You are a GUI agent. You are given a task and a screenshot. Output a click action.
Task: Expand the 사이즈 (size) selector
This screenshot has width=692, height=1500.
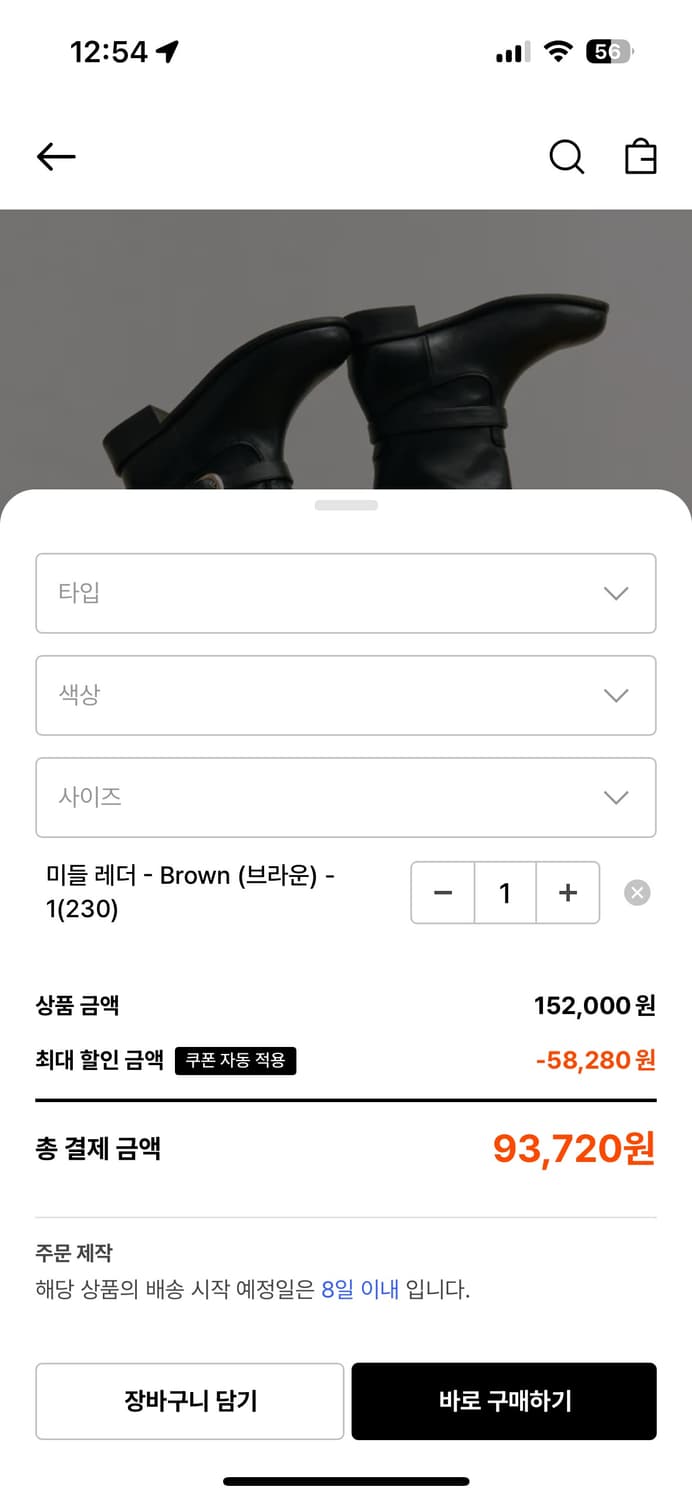346,797
